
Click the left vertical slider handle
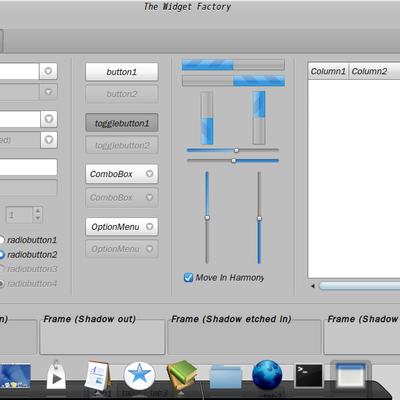pos(207,218)
